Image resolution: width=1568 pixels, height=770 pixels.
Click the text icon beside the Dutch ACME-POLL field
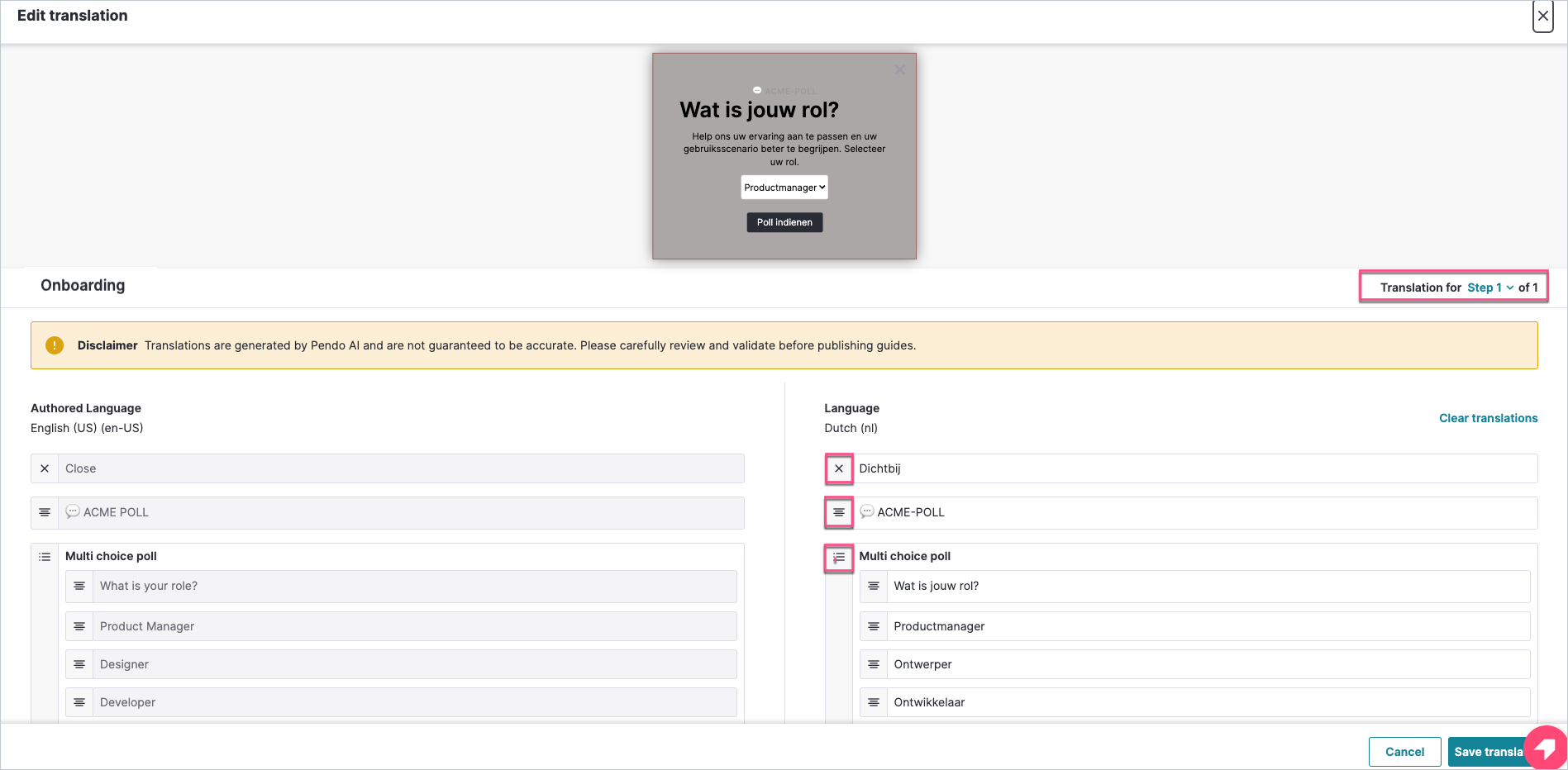(x=838, y=512)
